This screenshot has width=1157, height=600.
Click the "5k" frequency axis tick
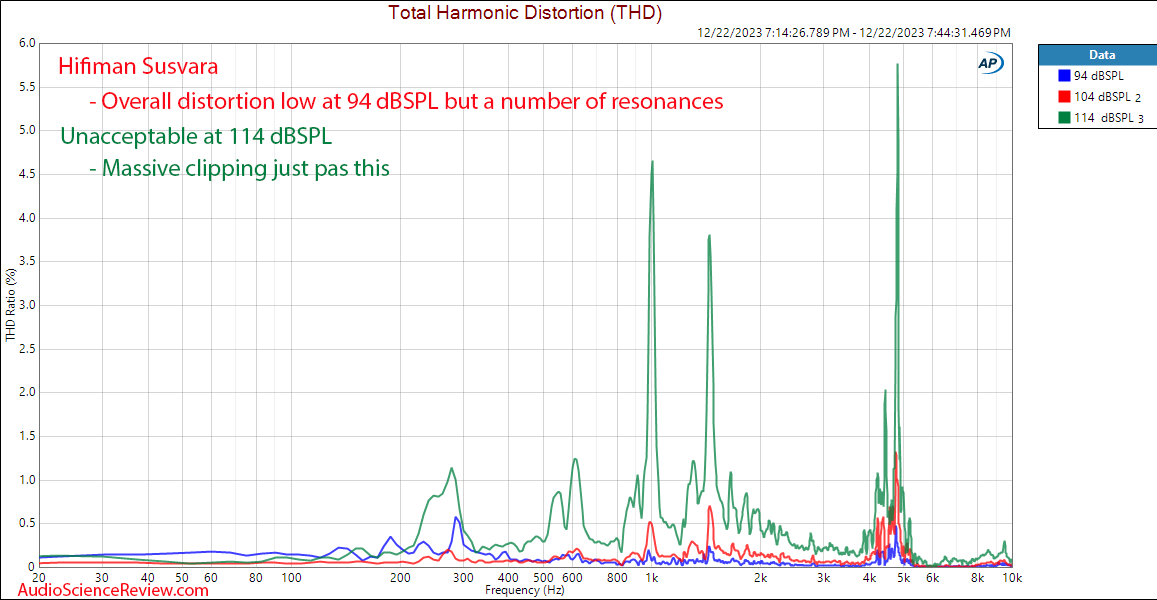pyautogui.click(x=904, y=578)
